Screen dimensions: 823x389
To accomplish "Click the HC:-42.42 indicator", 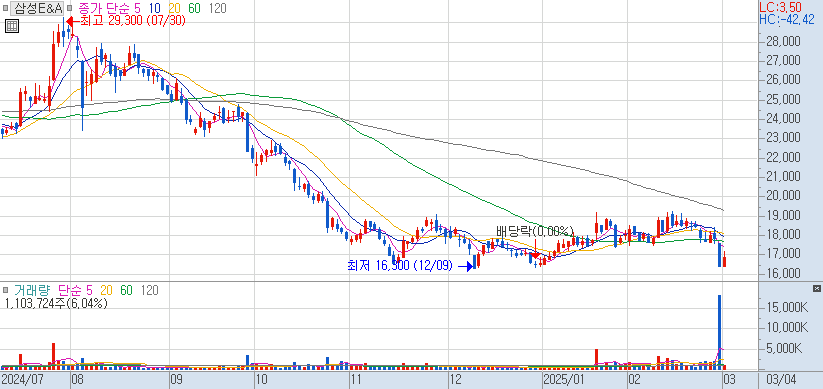I will point(787,20).
